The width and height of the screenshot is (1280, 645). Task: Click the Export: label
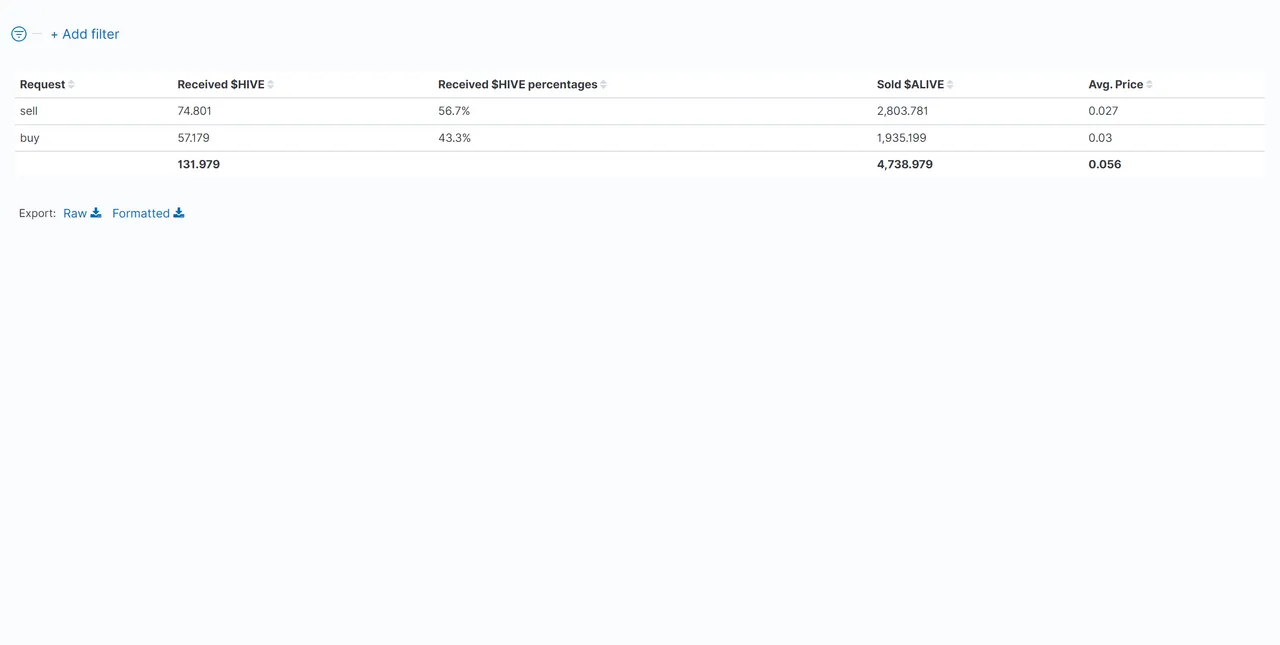click(x=37, y=213)
